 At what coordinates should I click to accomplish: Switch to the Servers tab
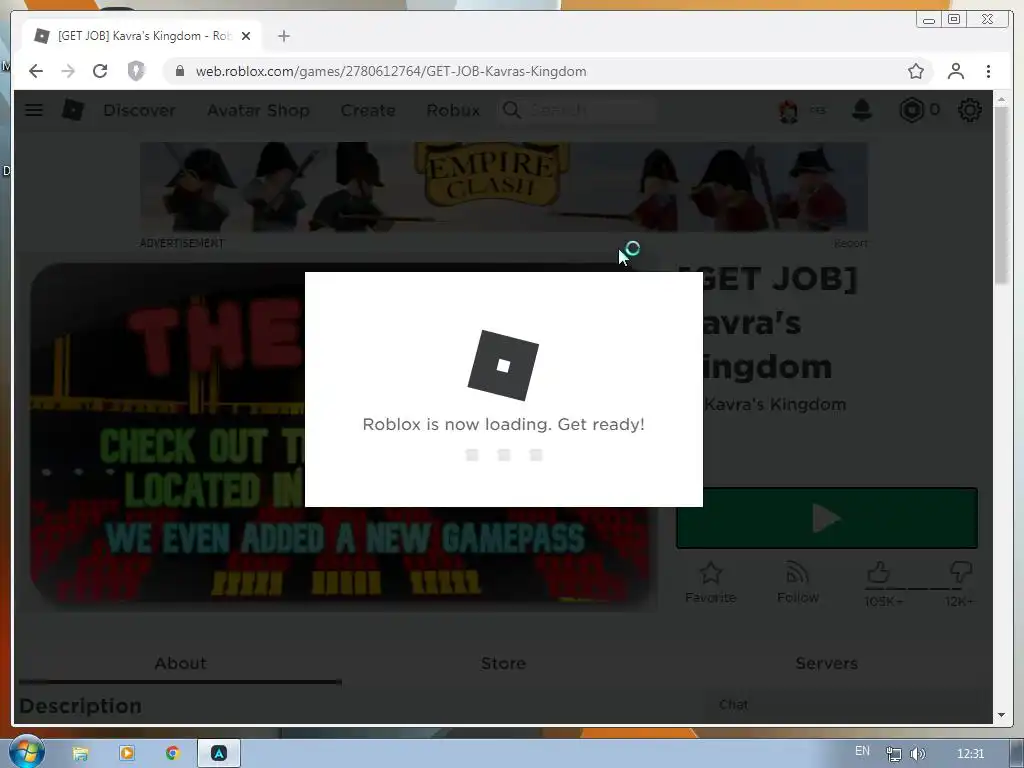pos(826,664)
